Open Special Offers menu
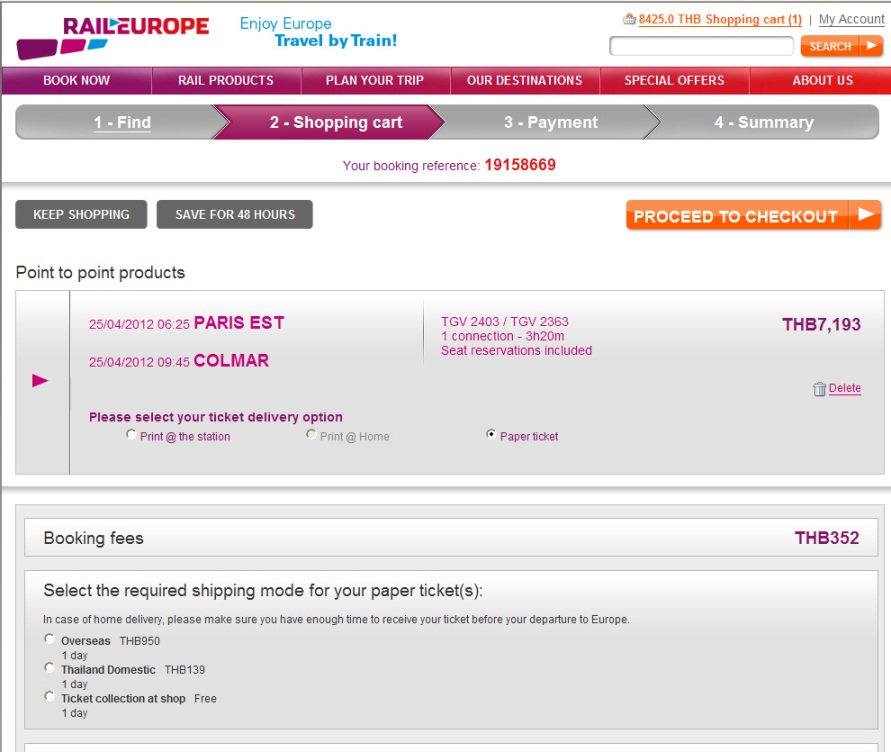Image resolution: width=891 pixels, height=752 pixels. click(675, 80)
